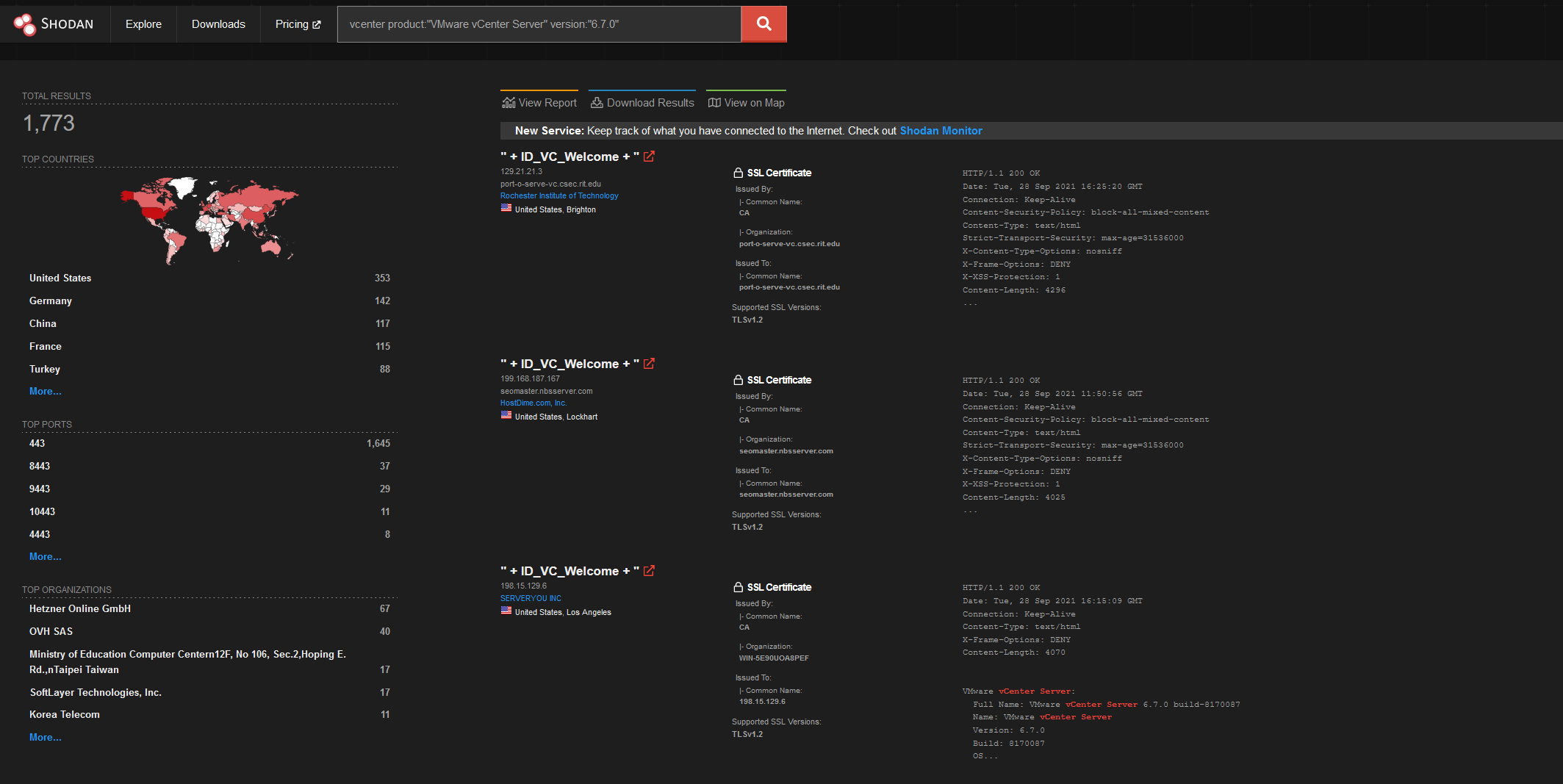
Task: Click IP address 199.168.187.167
Action: click(x=530, y=378)
